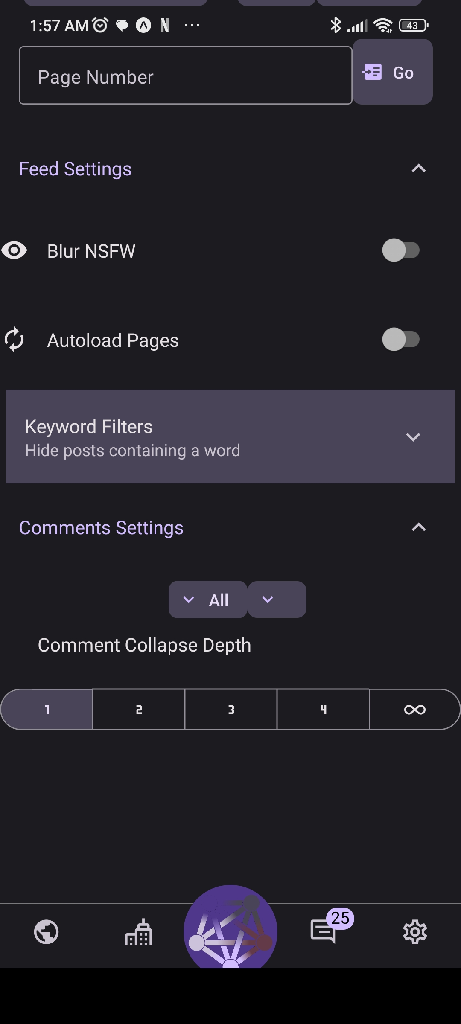Choose the infinity depth segment

pyautogui.click(x=415, y=709)
